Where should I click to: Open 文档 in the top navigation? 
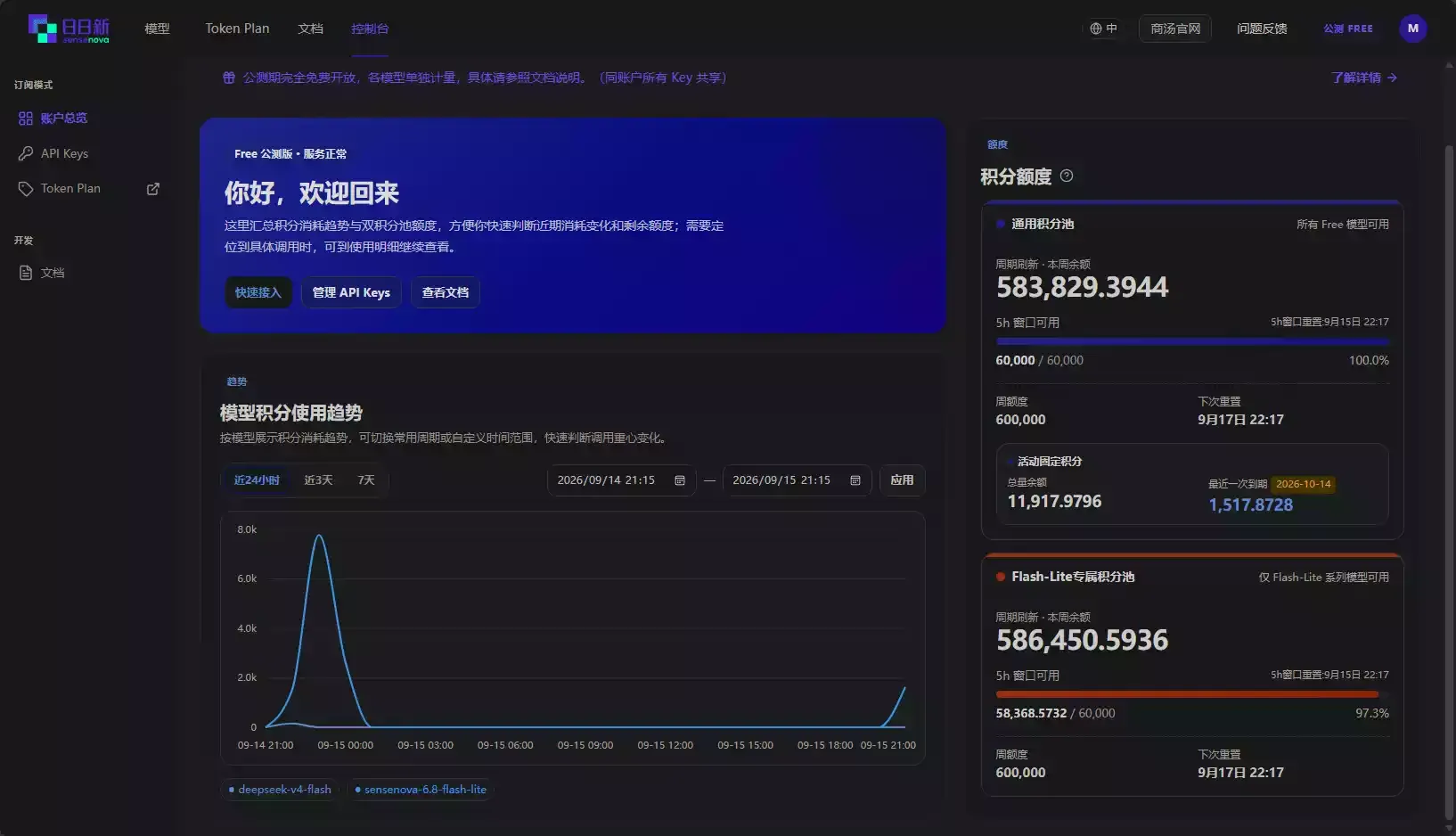(310, 29)
